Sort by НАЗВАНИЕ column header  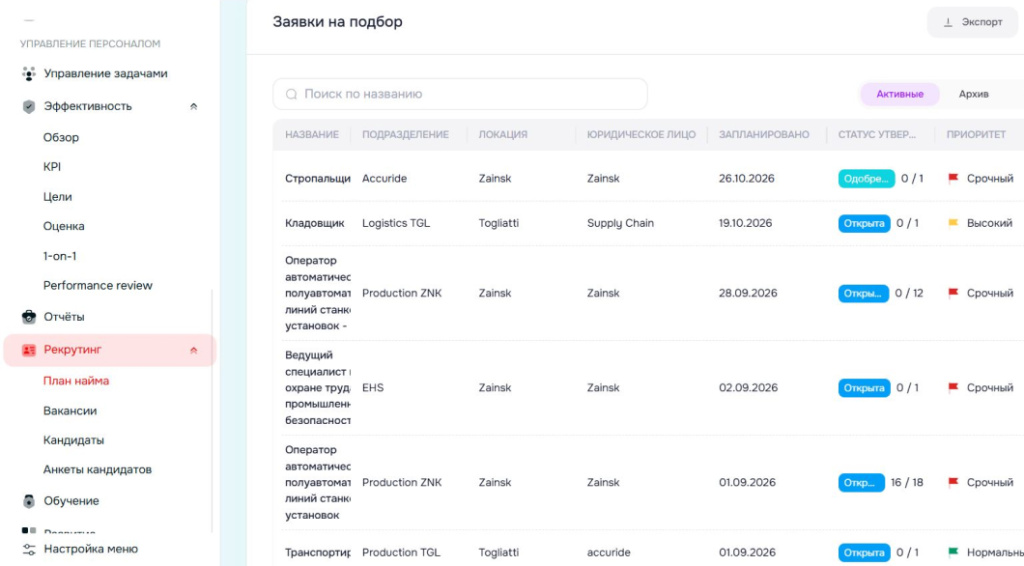tap(312, 135)
